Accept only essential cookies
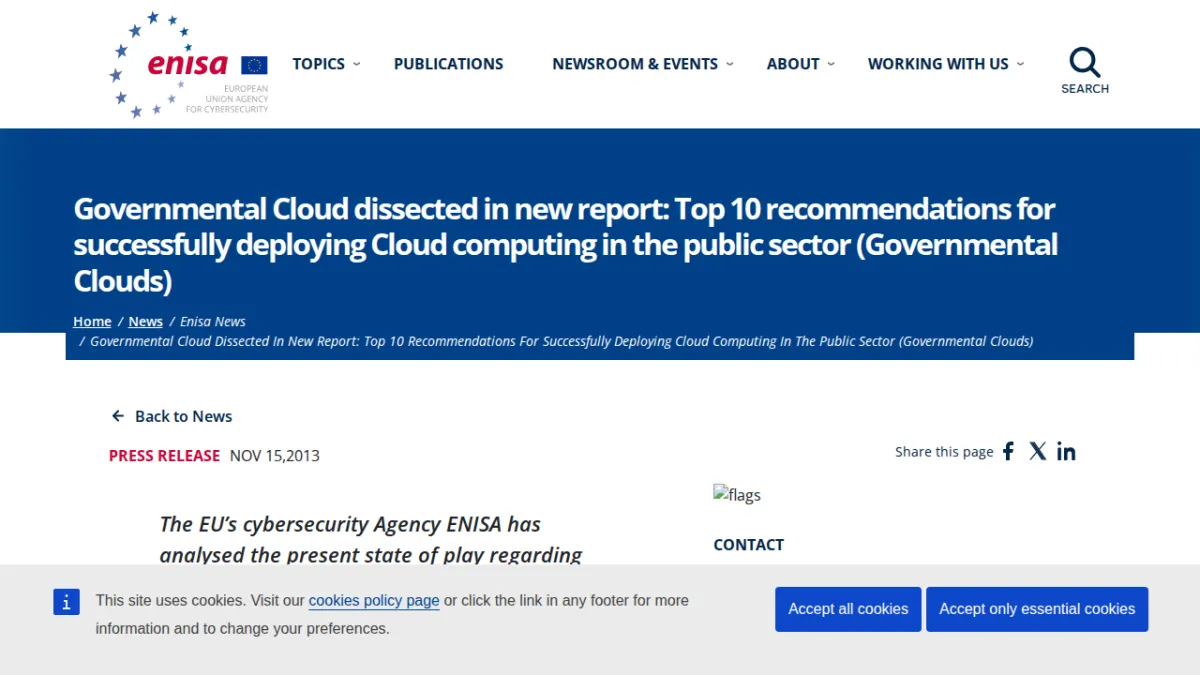 tap(1037, 609)
